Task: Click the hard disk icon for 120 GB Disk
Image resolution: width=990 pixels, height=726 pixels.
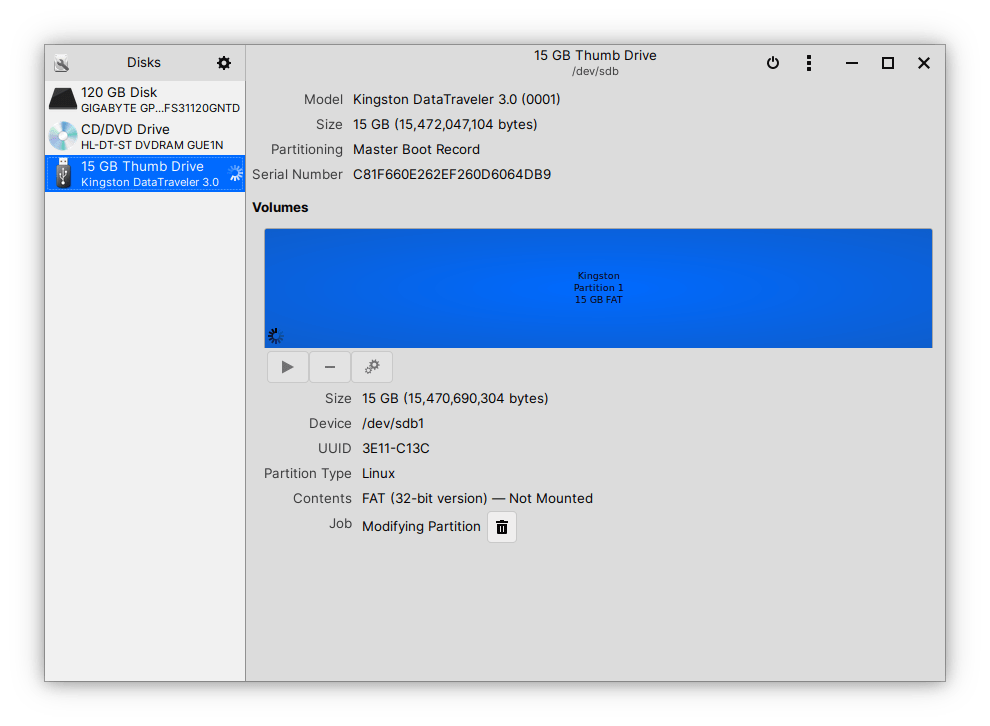Action: click(63, 99)
